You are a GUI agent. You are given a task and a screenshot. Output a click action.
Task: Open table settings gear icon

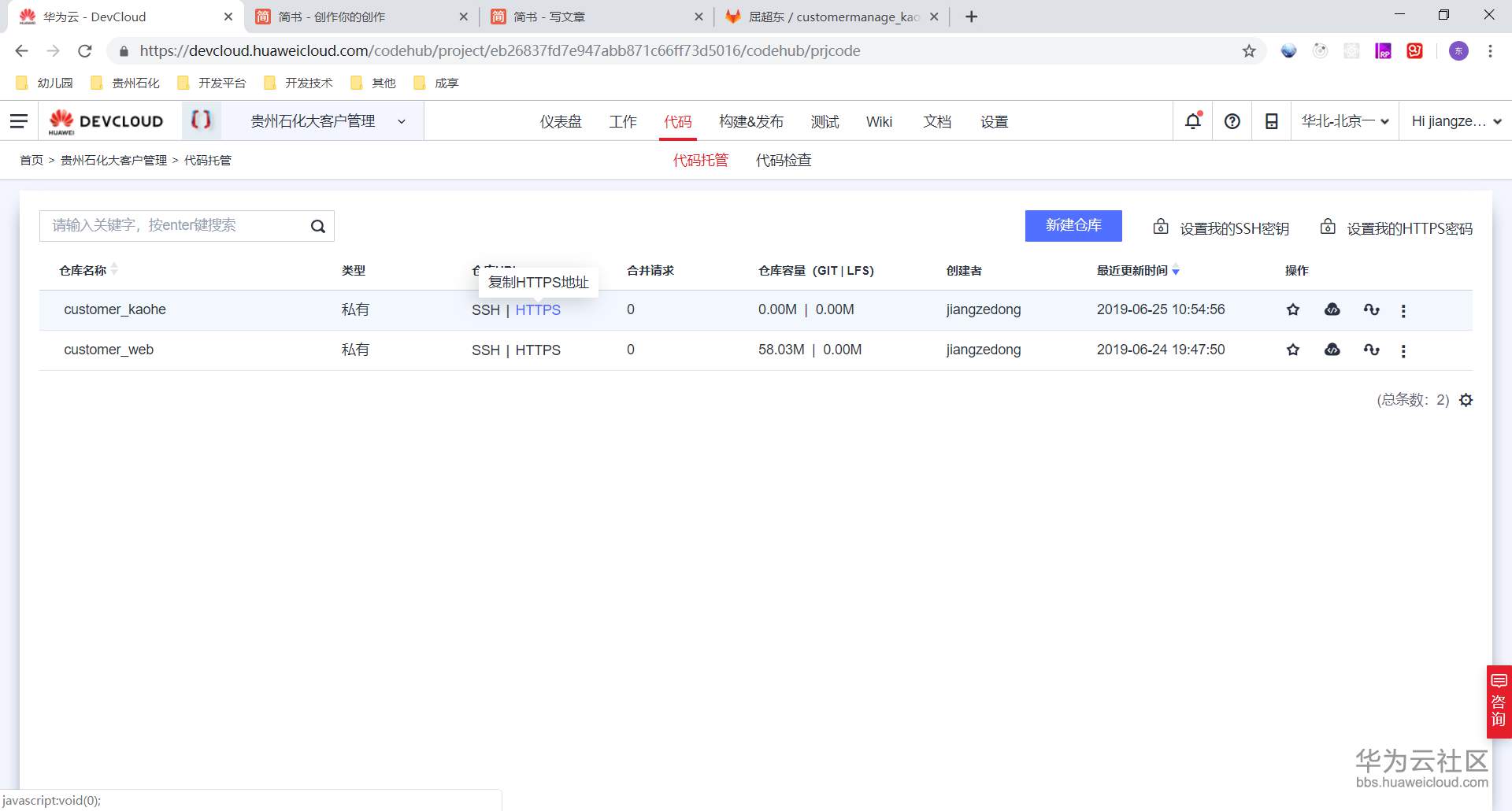tap(1466, 400)
